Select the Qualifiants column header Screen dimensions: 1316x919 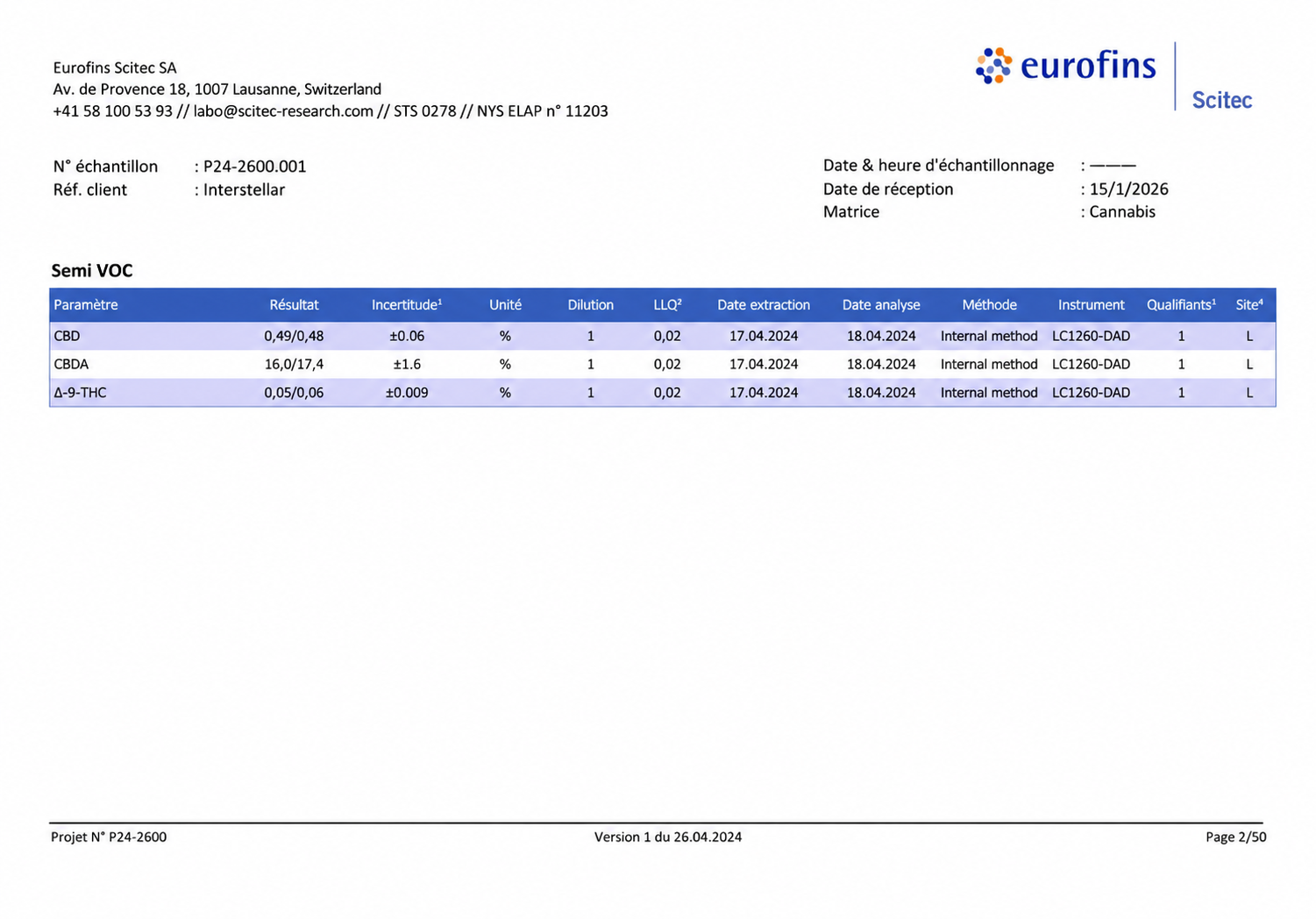[1181, 305]
